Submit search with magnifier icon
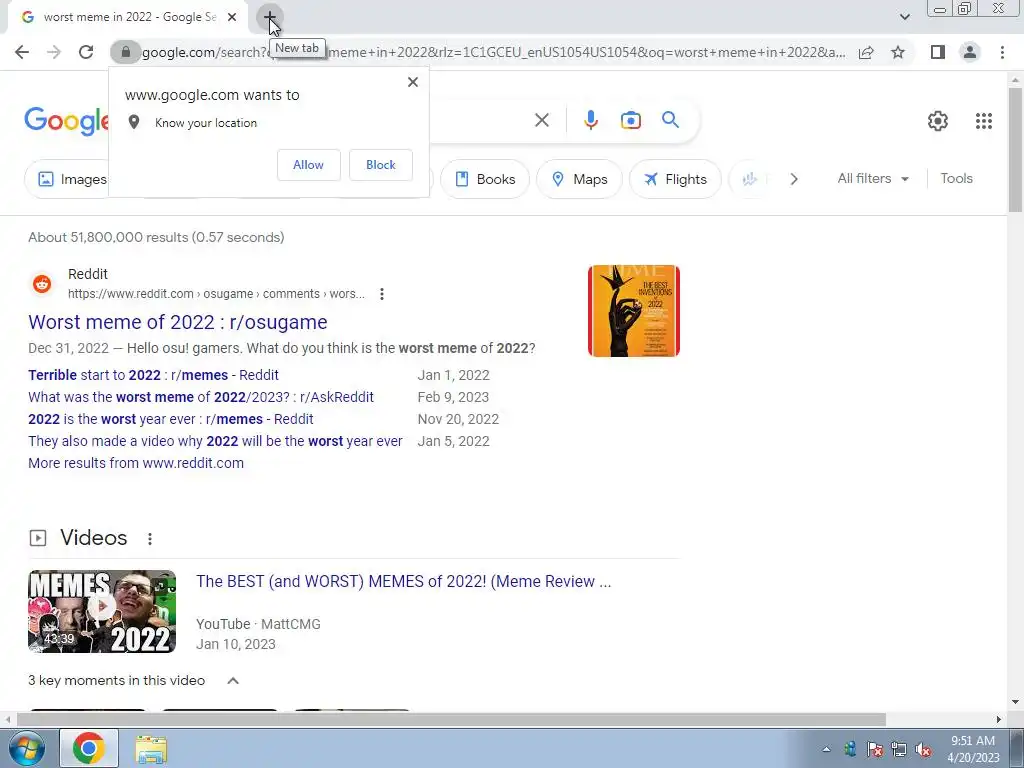Image resolution: width=1024 pixels, height=768 pixels. [x=670, y=120]
